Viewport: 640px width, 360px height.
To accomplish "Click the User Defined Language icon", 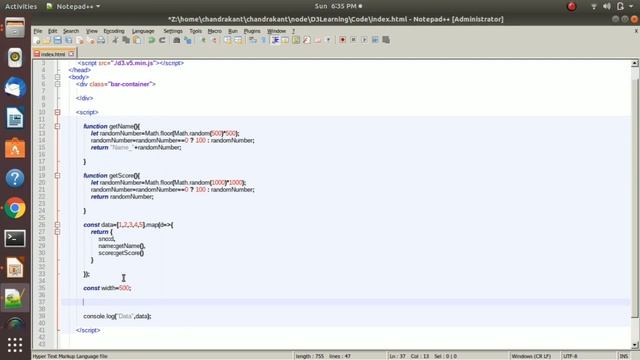I will pos(284,40).
